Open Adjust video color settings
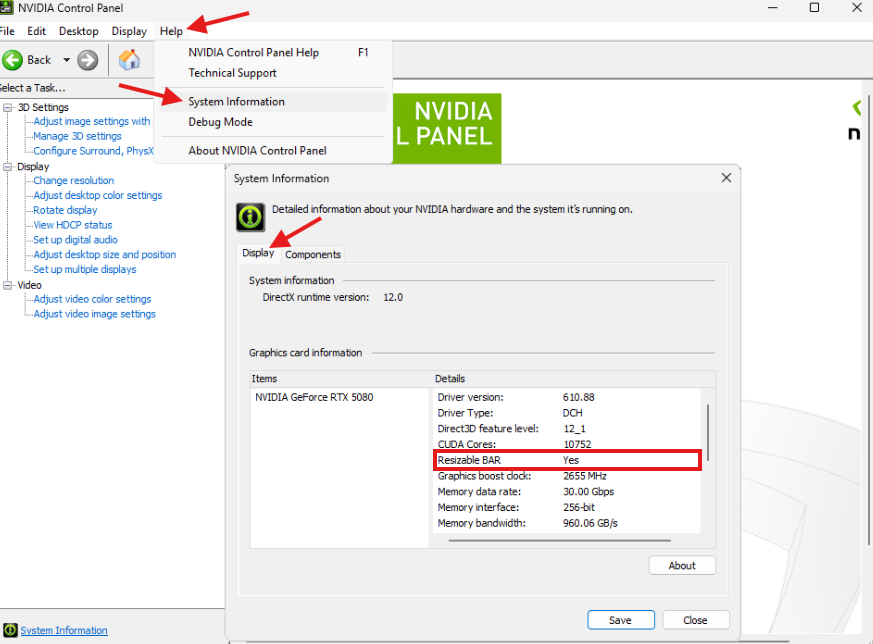This screenshot has height=644, width=873. pos(92,299)
